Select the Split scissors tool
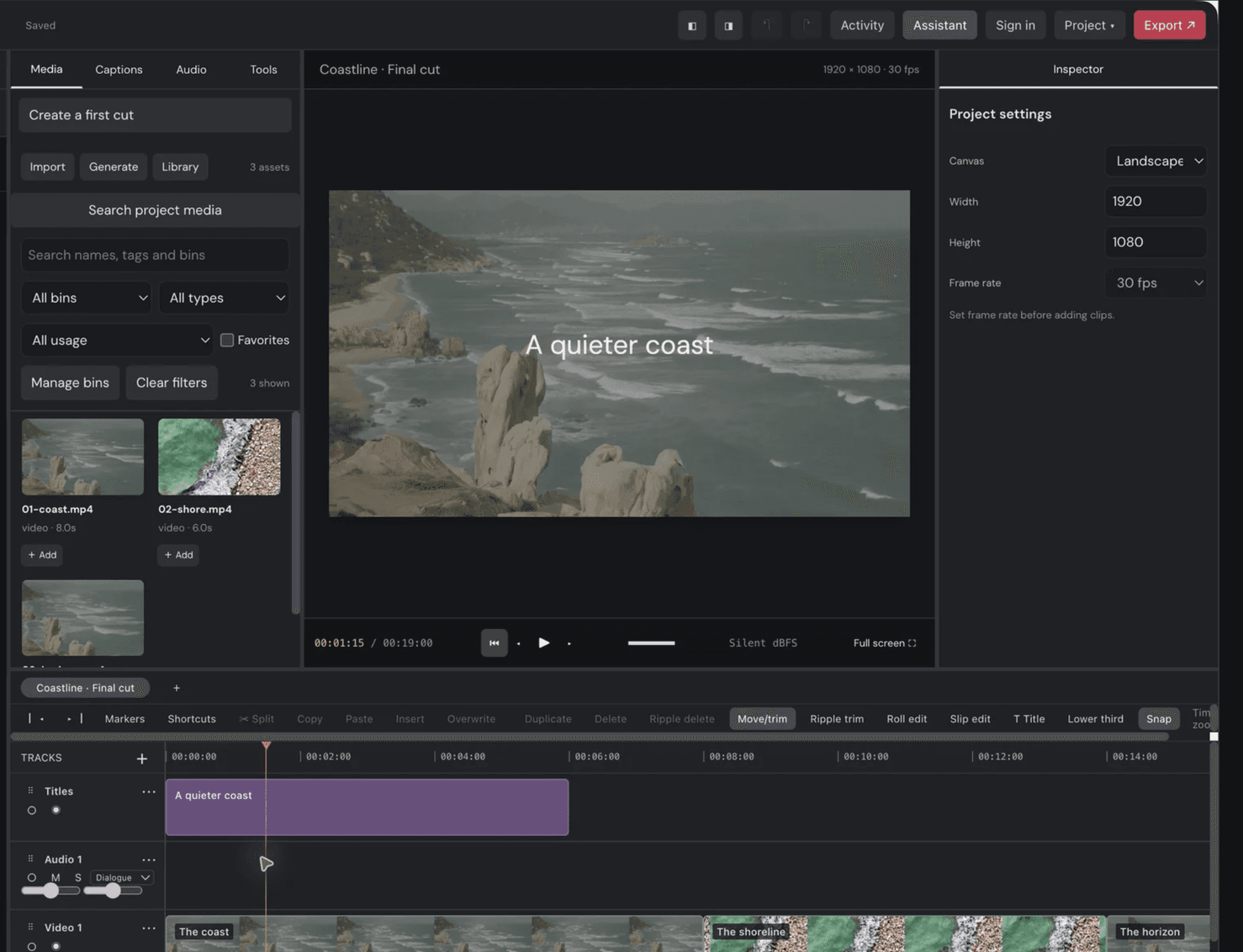This screenshot has height=952, width=1243. click(x=257, y=719)
